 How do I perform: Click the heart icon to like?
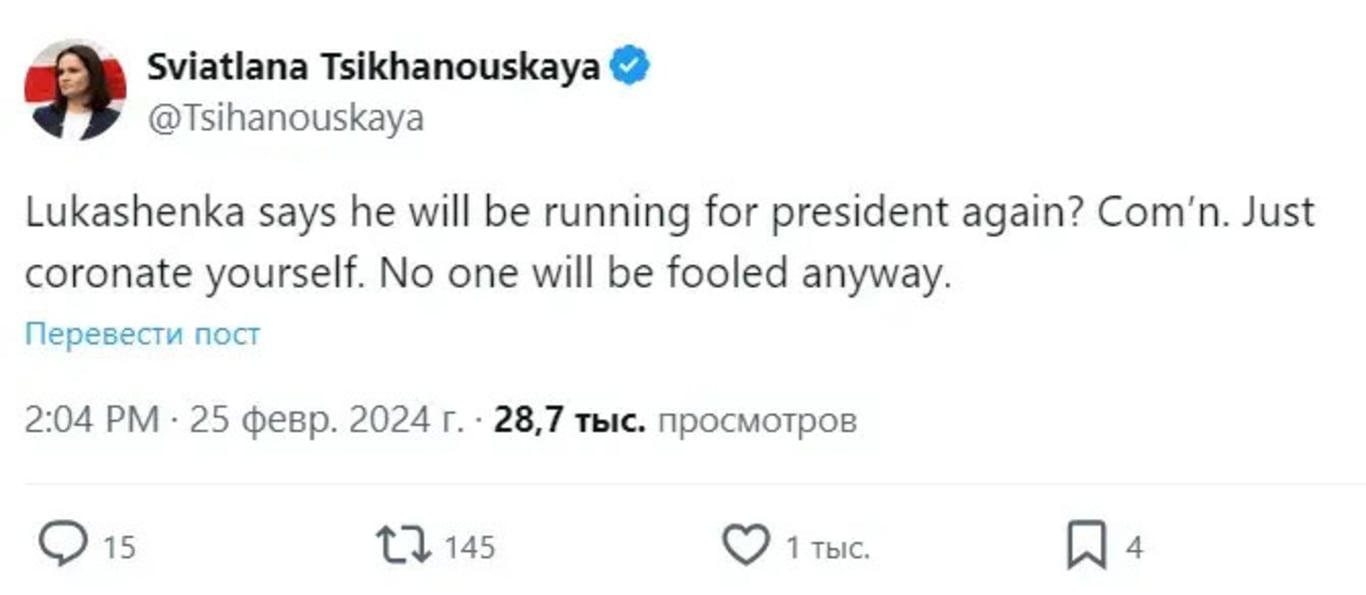coord(746,543)
